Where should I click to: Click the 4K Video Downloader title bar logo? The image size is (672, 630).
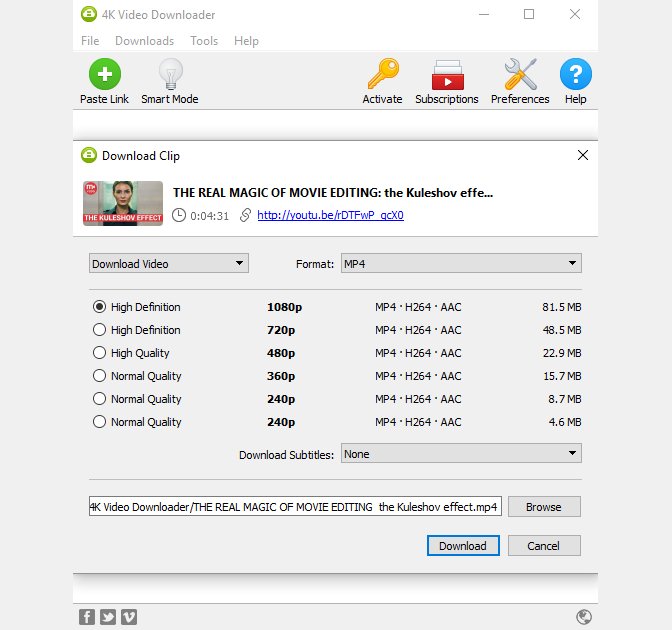pyautogui.click(x=89, y=14)
